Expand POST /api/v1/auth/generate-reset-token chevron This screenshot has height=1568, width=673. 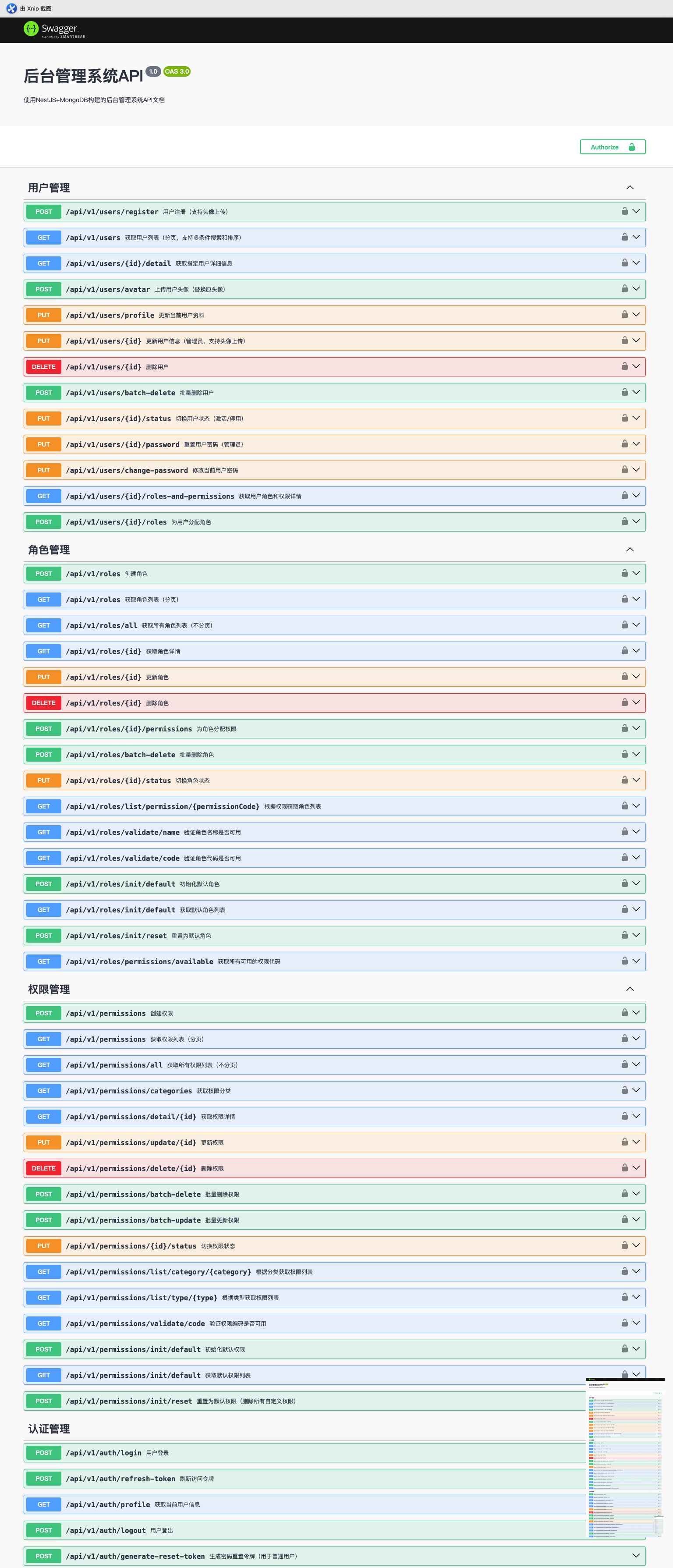tap(636, 1555)
